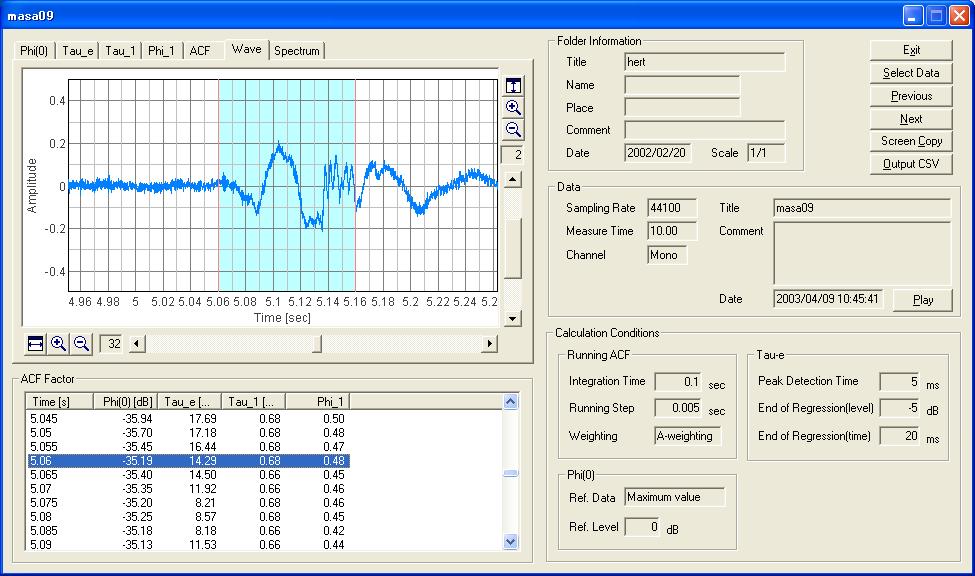Select the row with time 5.065
This screenshot has height=576, width=975.
pos(188,475)
